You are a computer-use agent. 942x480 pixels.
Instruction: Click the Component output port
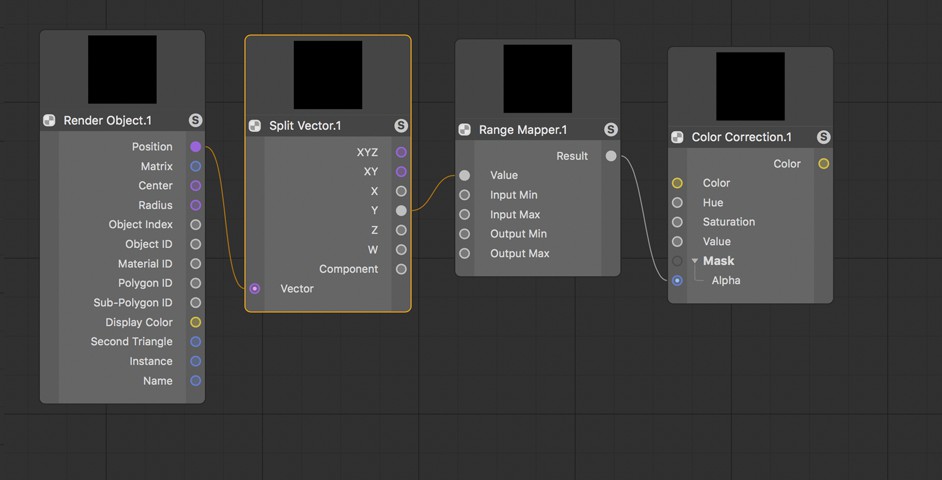click(401, 269)
